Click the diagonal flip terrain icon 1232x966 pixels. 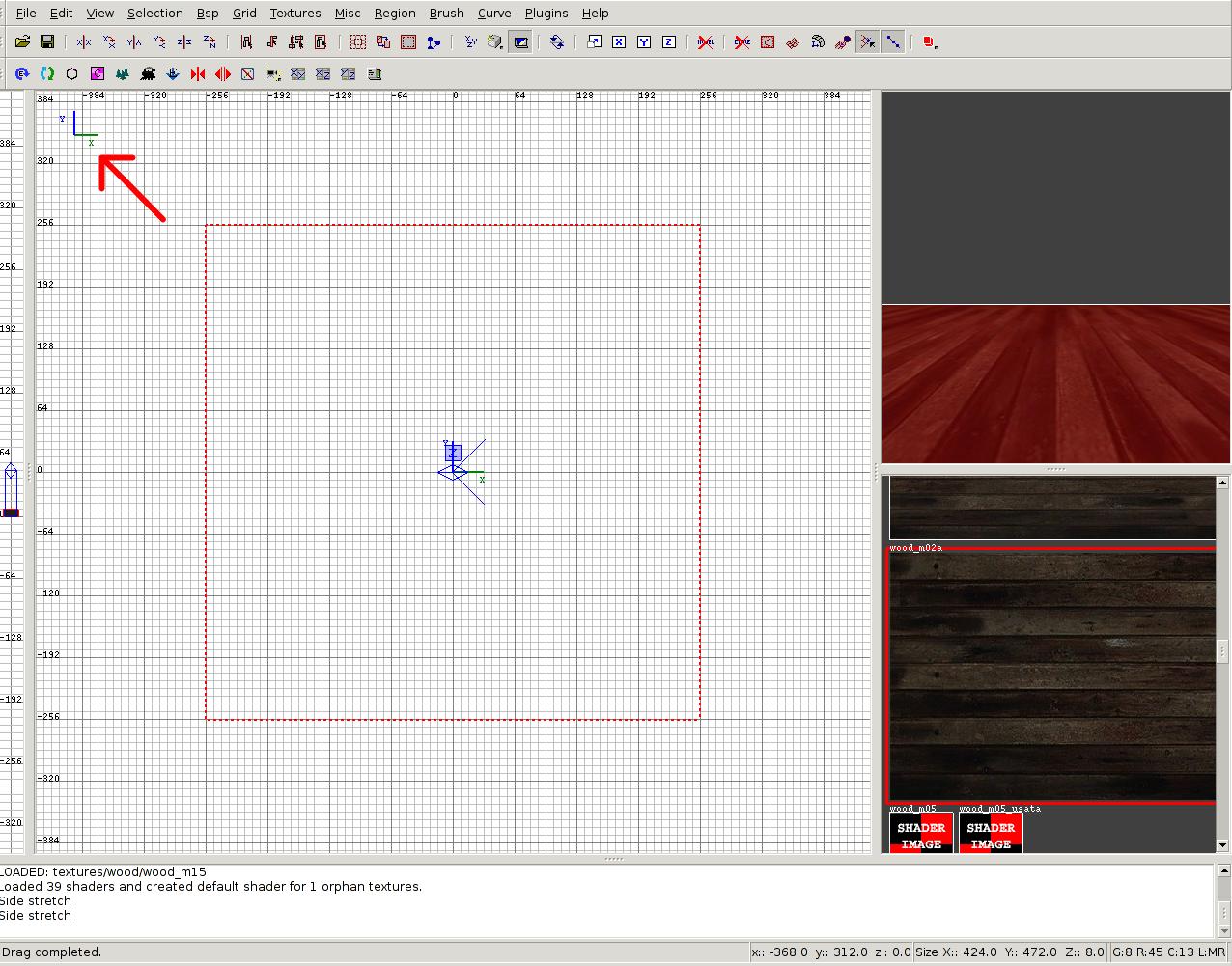(x=248, y=73)
